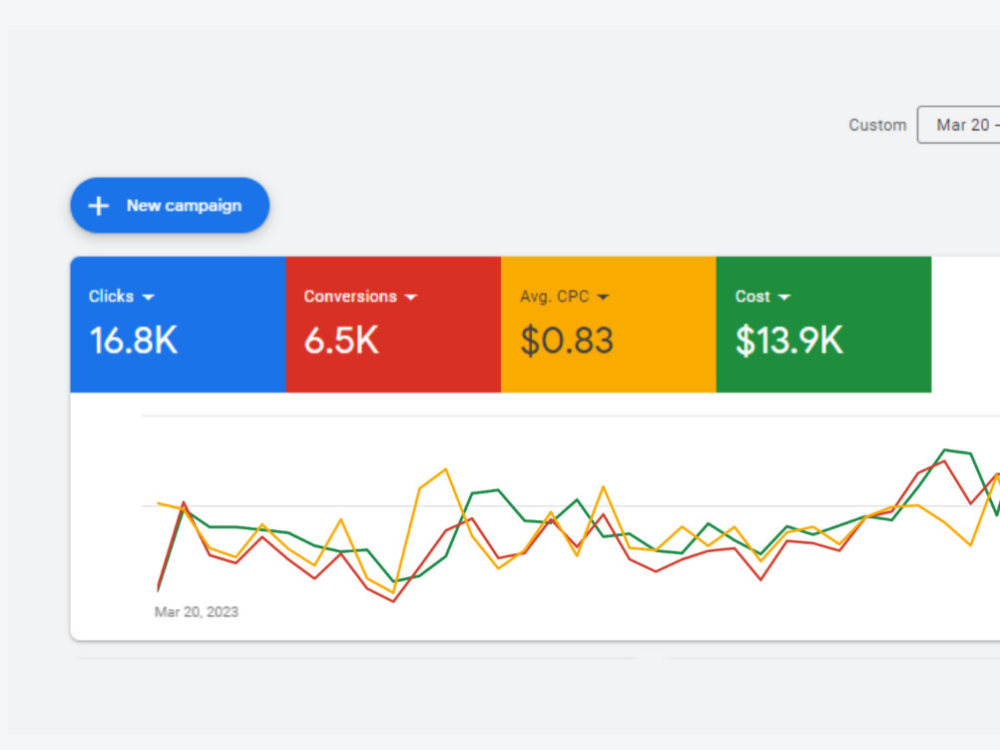Select the green Cost value $13.9K

(789, 341)
